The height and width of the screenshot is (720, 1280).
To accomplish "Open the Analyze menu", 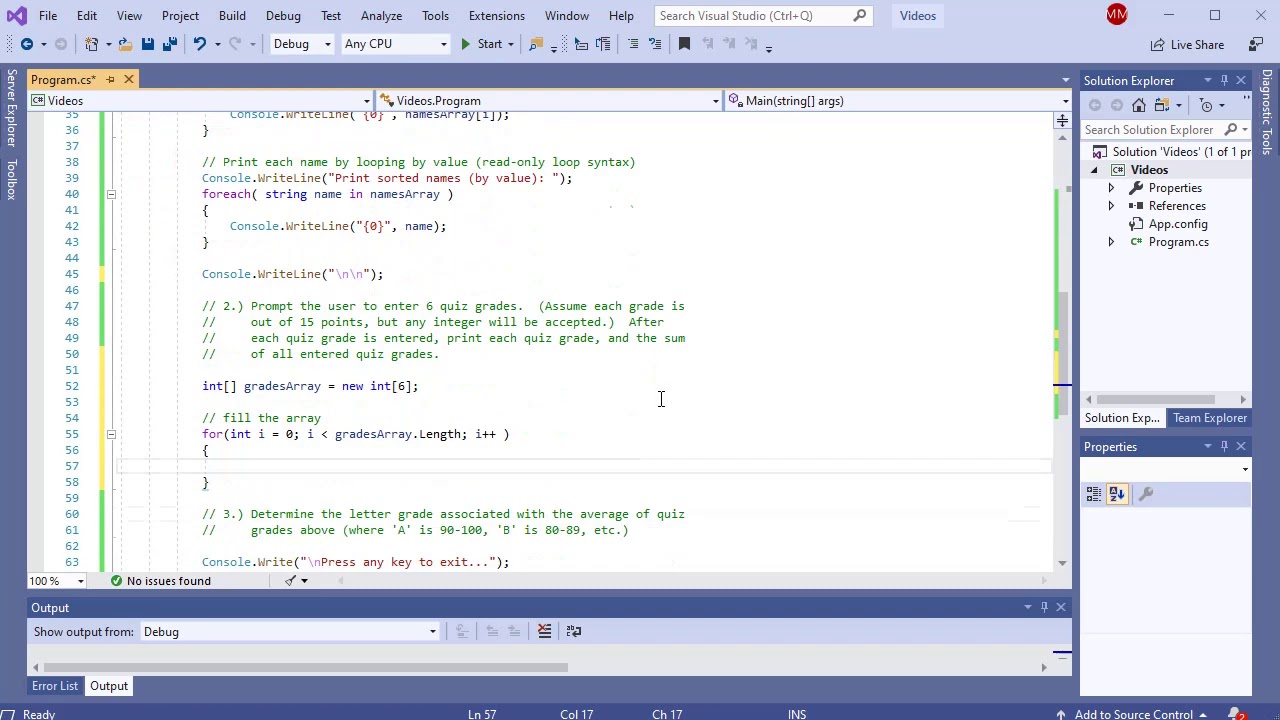I will pyautogui.click(x=381, y=15).
